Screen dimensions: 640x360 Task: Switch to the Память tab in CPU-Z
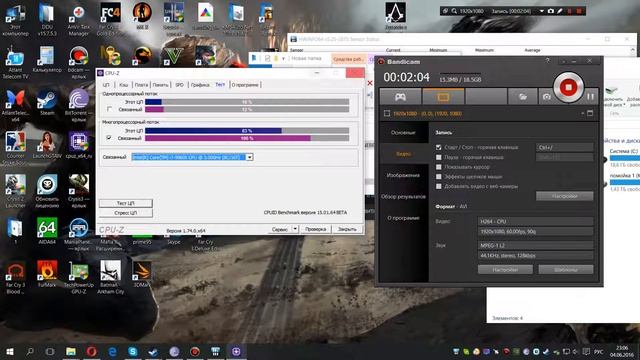160,85
